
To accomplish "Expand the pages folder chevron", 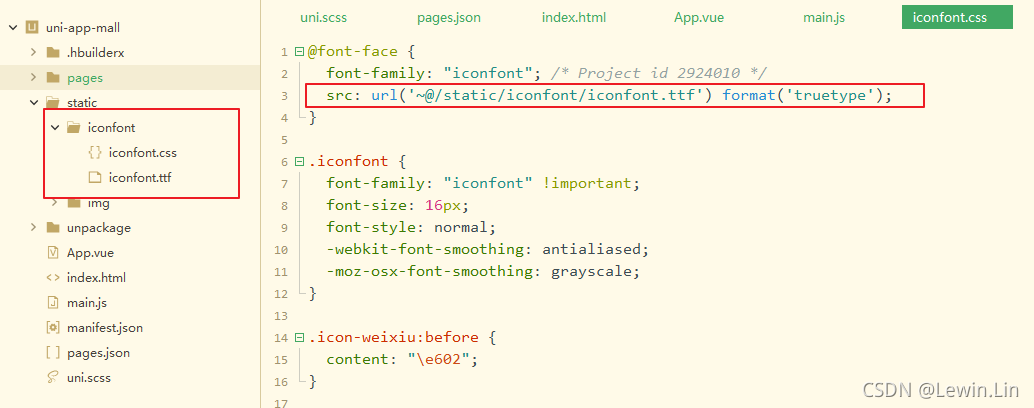I will click(x=33, y=78).
